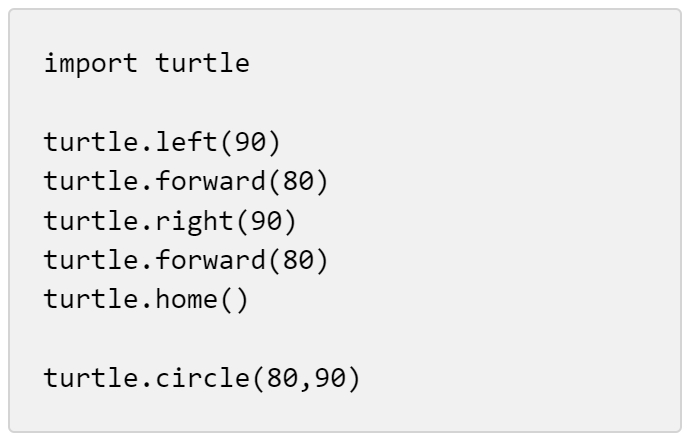Click the first turtle.forward(80) line

pyautogui.click(x=186, y=182)
